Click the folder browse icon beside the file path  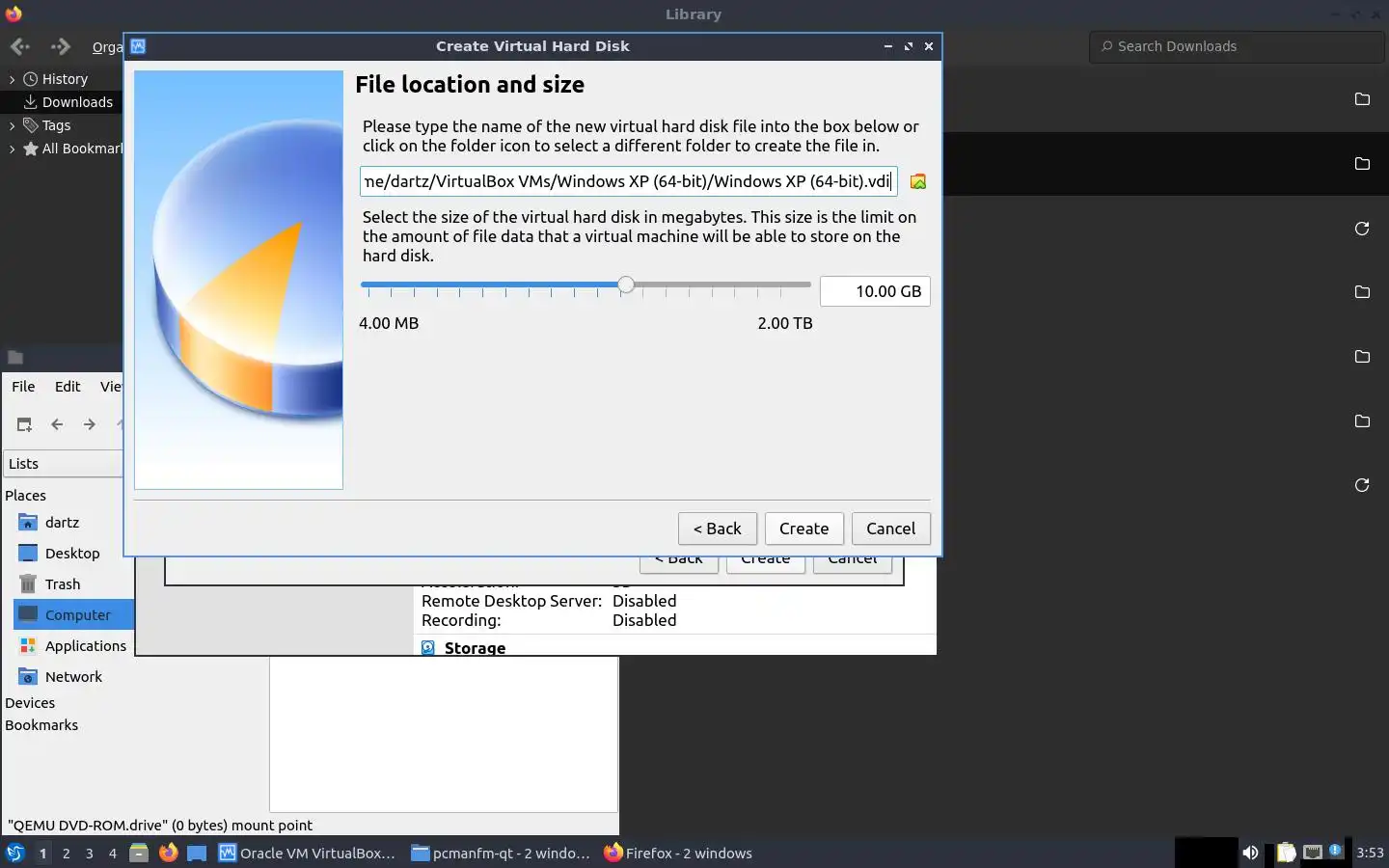tap(918, 181)
